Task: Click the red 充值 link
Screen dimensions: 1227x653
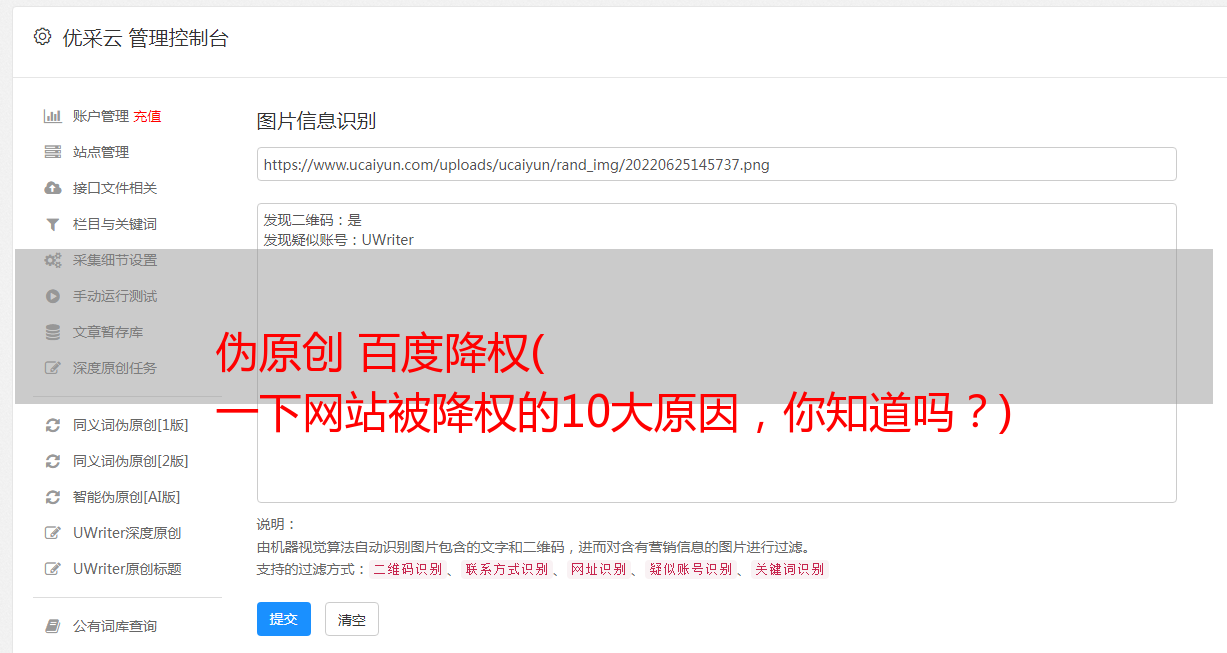Action: (147, 116)
